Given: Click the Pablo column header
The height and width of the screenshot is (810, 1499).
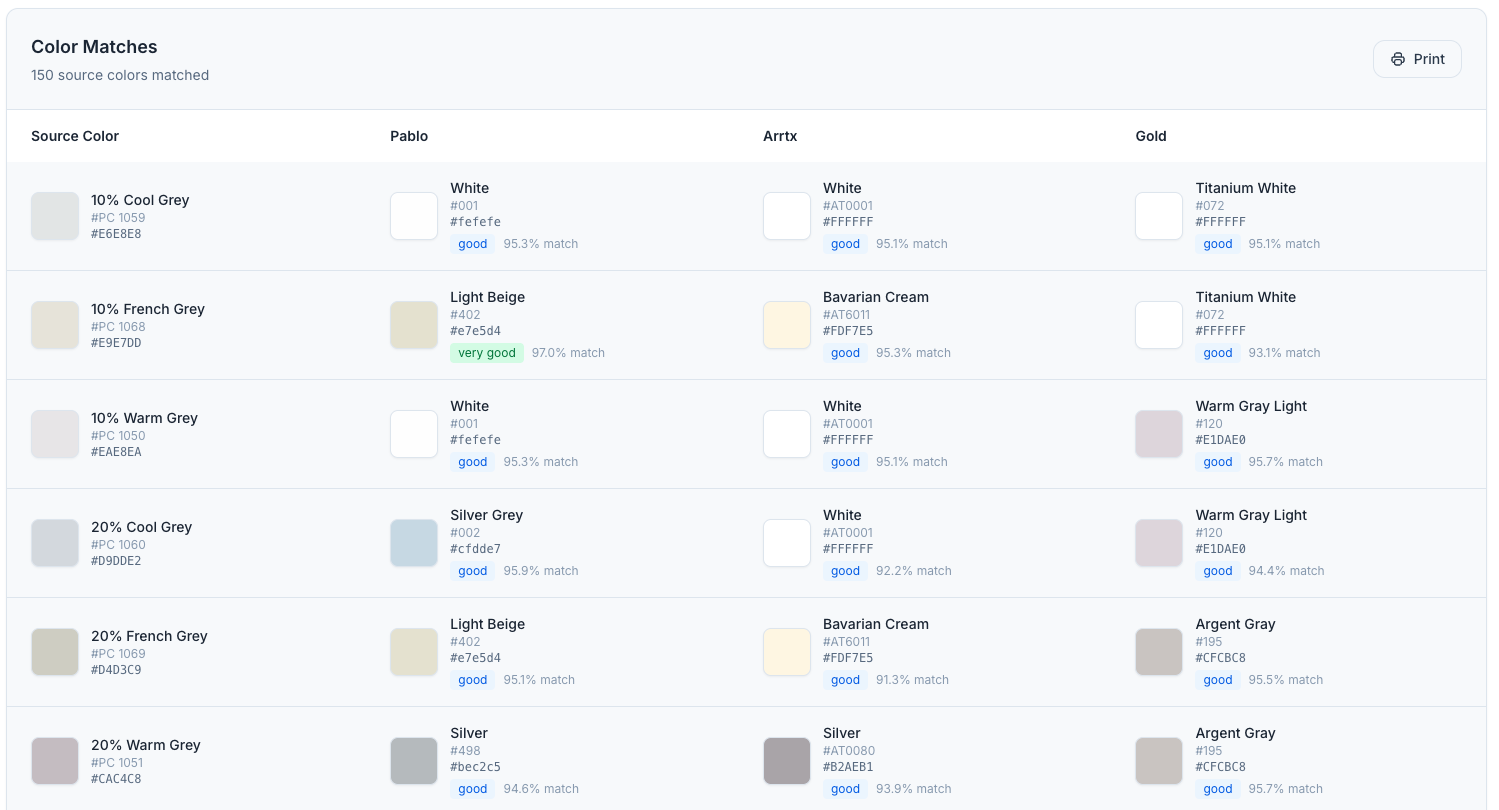Looking at the screenshot, I should tap(409, 136).
